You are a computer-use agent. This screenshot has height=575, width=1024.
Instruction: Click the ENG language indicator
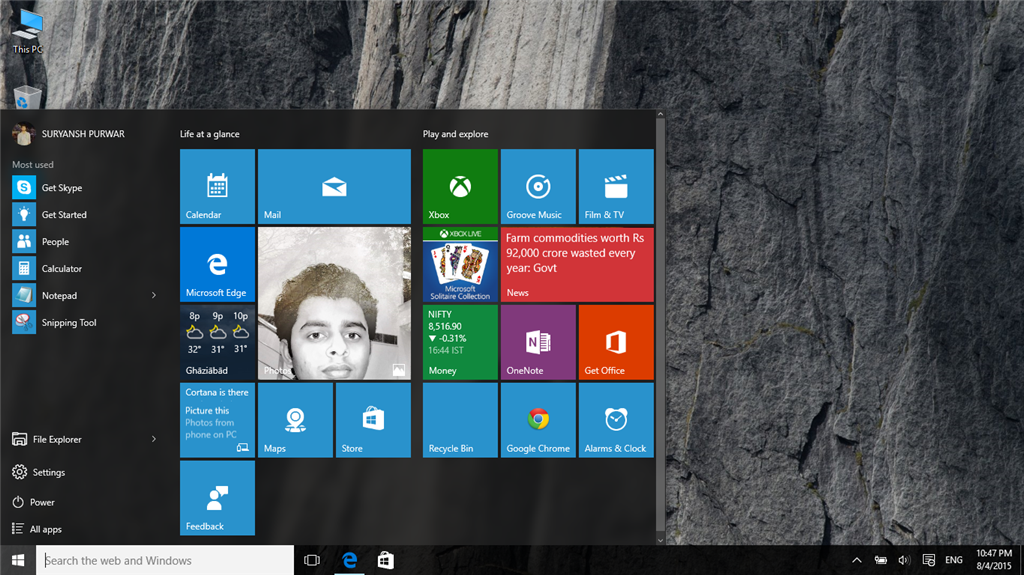(x=953, y=560)
